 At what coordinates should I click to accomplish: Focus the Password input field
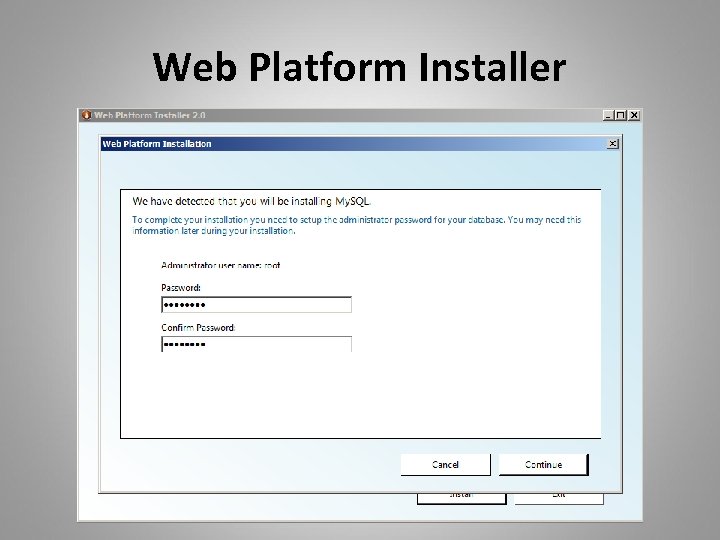point(256,305)
